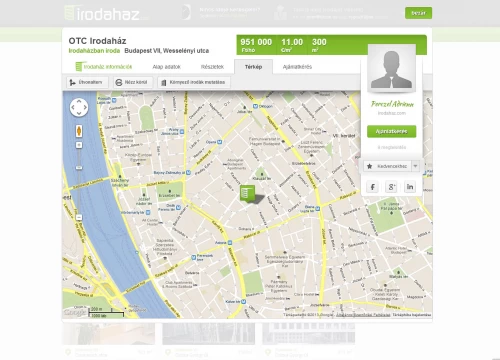
Task: Open the Részletek tab
Action: click(x=212, y=67)
